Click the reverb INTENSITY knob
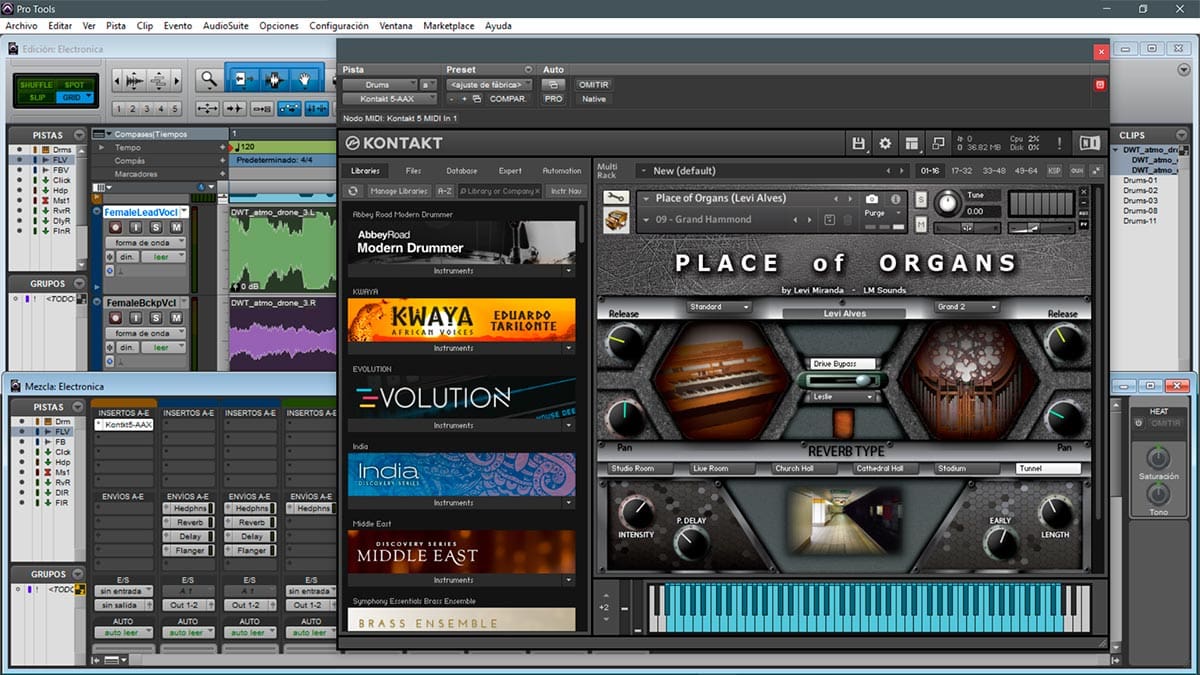This screenshot has width=1200, height=675. 635,512
